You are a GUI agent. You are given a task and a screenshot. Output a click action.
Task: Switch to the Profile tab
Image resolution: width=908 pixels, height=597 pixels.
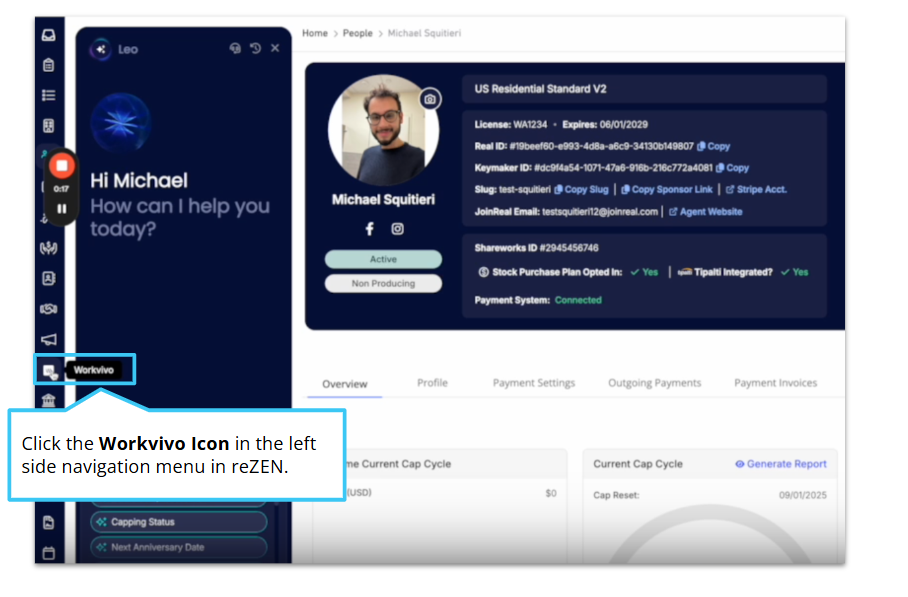pos(433,383)
